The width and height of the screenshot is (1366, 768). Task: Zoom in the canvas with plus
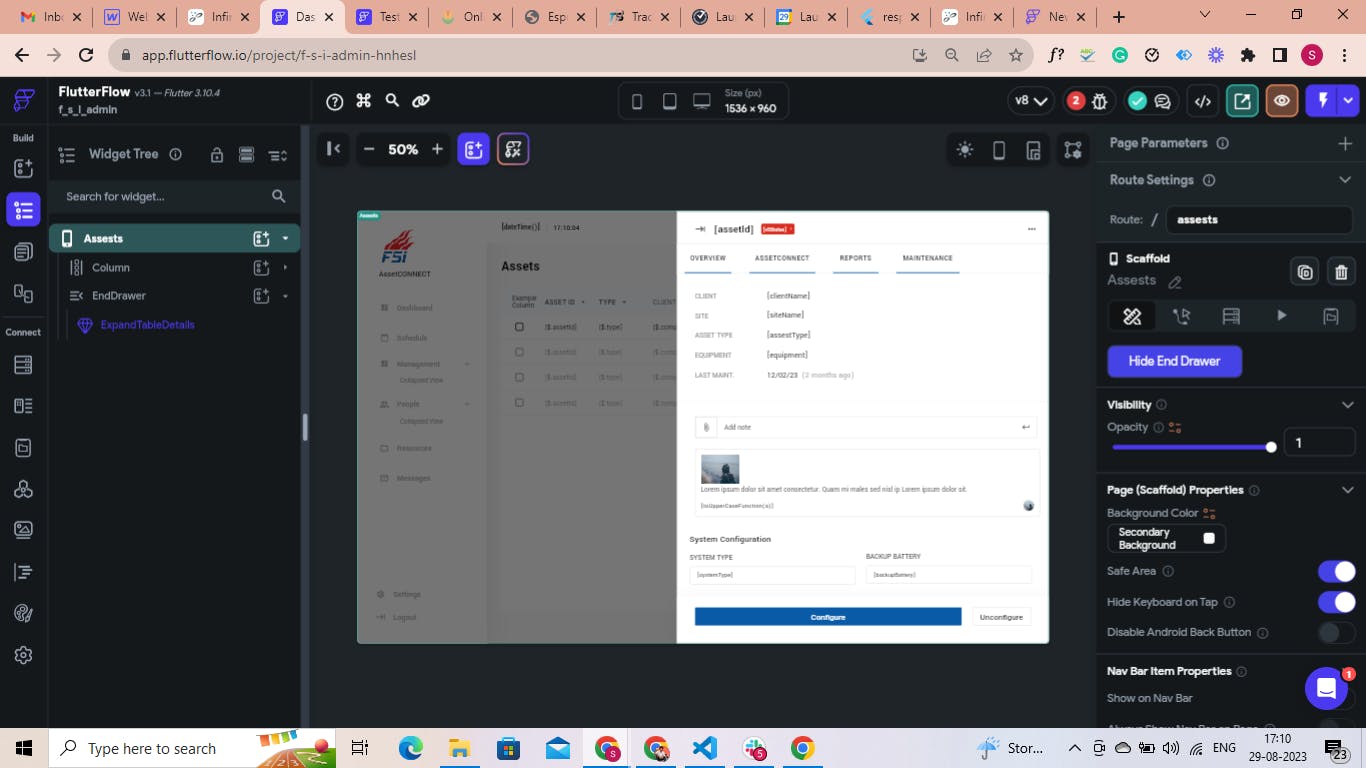(437, 149)
